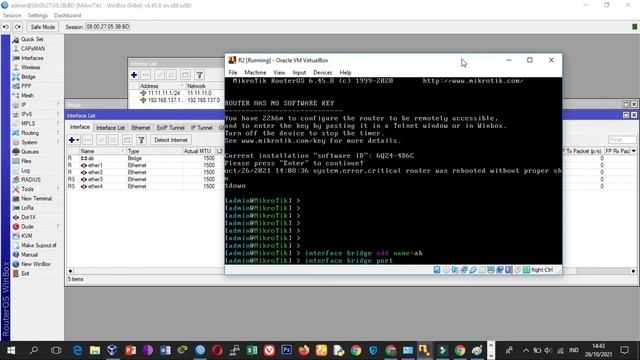Open column dropdown at table right edge
Image resolution: width=640 pixels, height=360 pixels.
coord(633,151)
